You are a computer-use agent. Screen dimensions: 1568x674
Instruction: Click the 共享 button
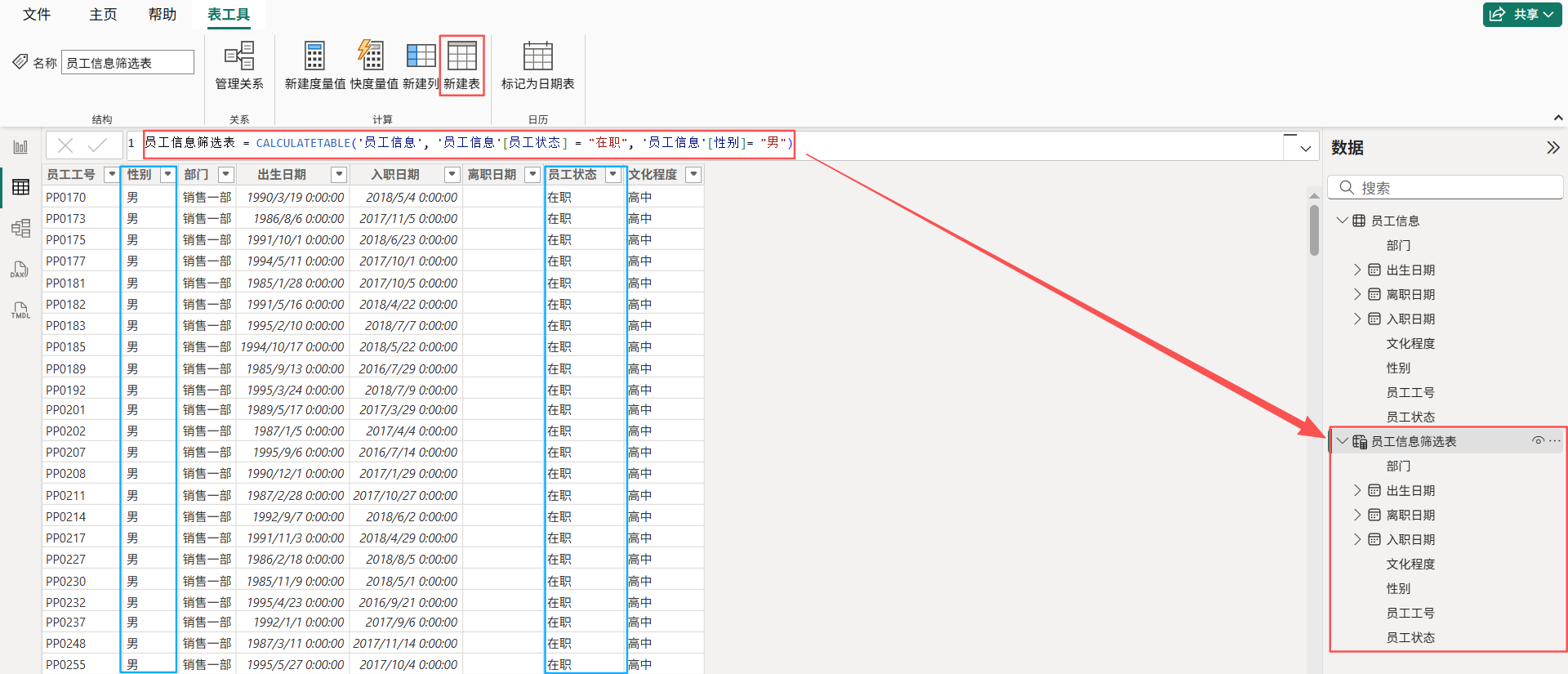(1523, 15)
